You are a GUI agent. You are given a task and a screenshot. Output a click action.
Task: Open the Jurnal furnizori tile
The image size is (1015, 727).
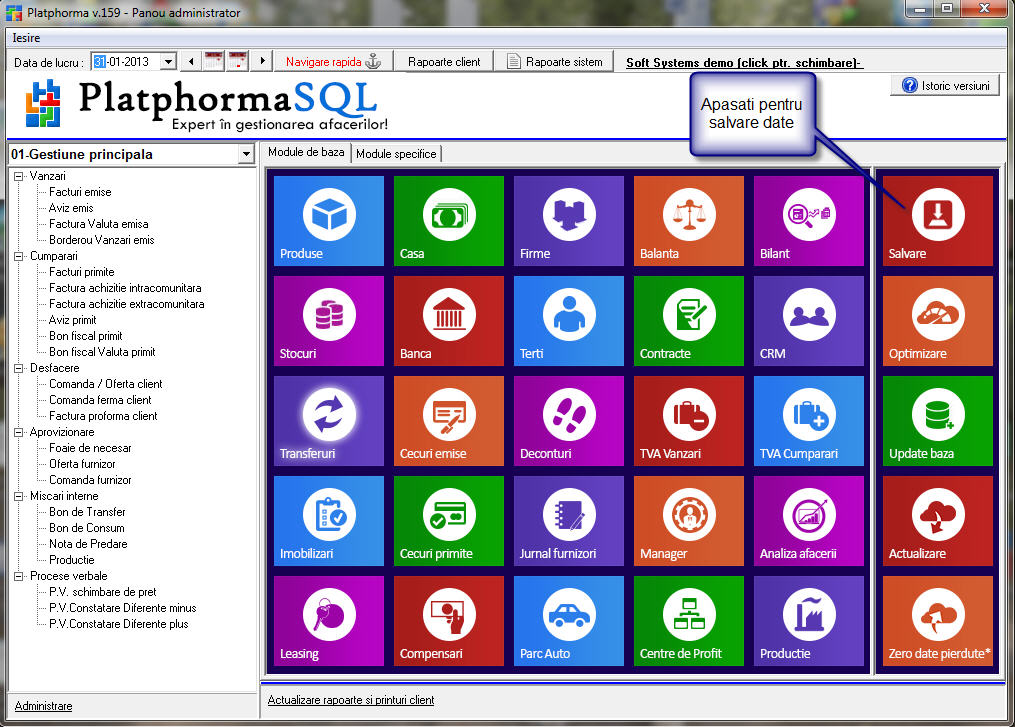click(x=569, y=521)
